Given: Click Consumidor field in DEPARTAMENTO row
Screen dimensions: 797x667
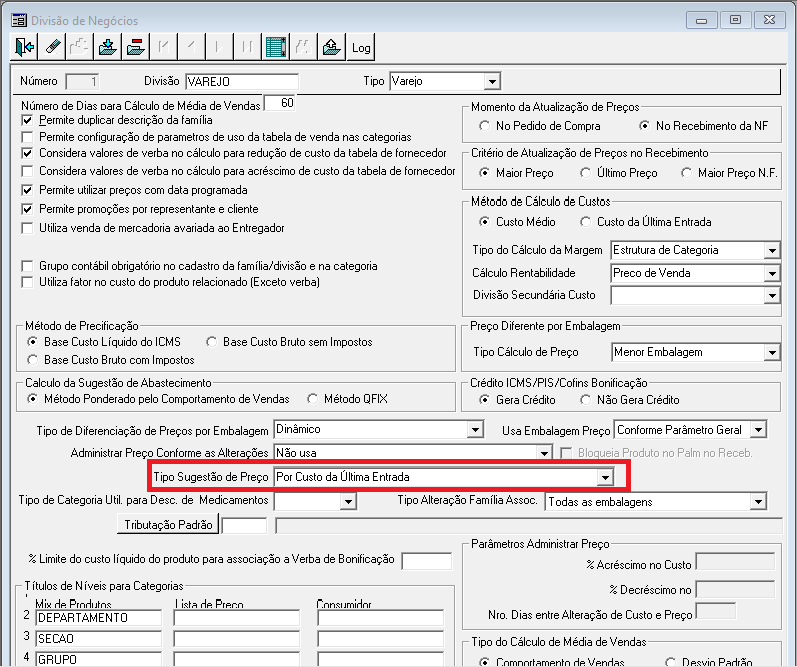Looking at the screenshot, I should (380, 618).
